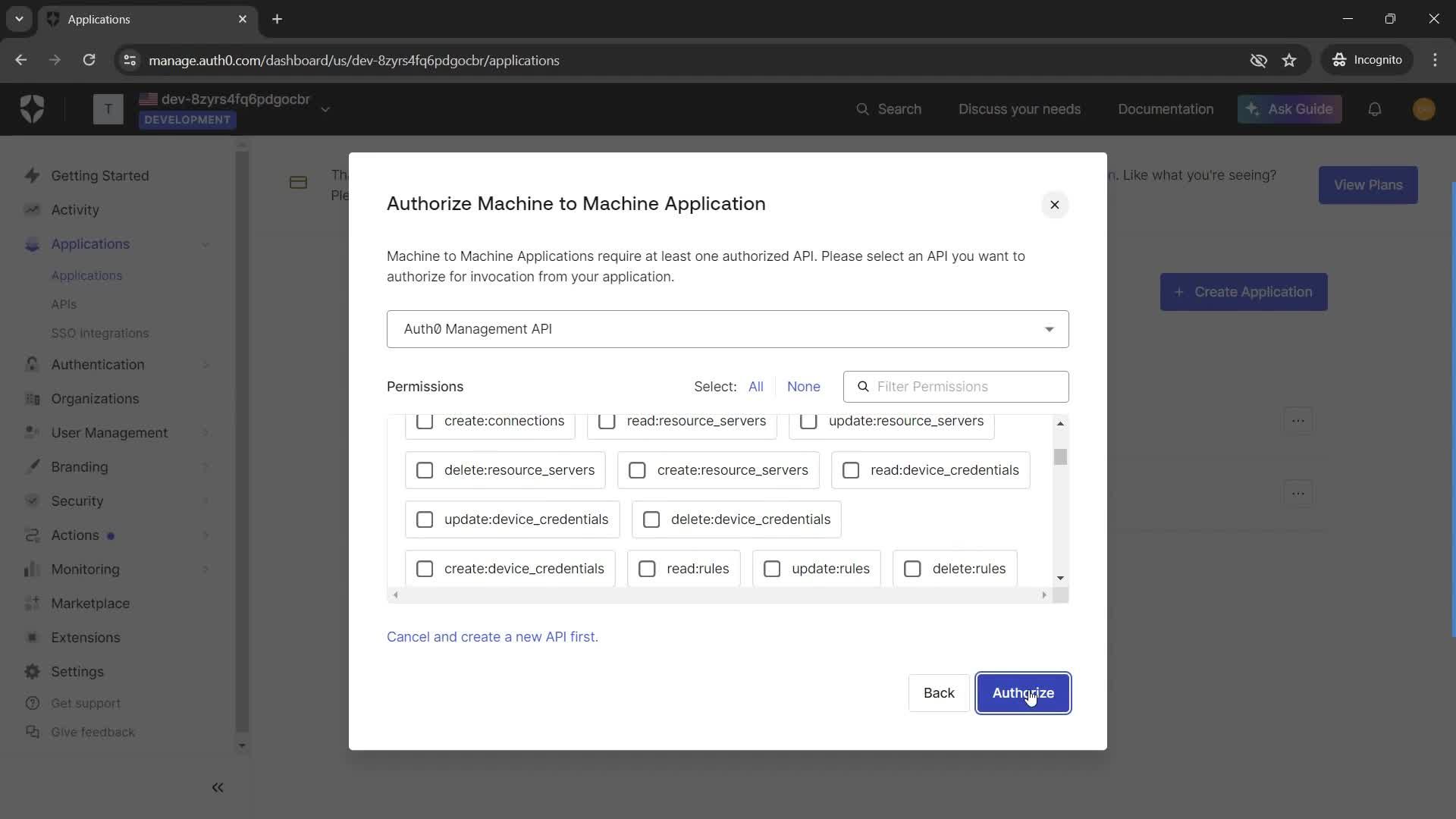This screenshot has width=1456, height=819.
Task: Enable create:resource_servers checkbox
Action: 637,470
